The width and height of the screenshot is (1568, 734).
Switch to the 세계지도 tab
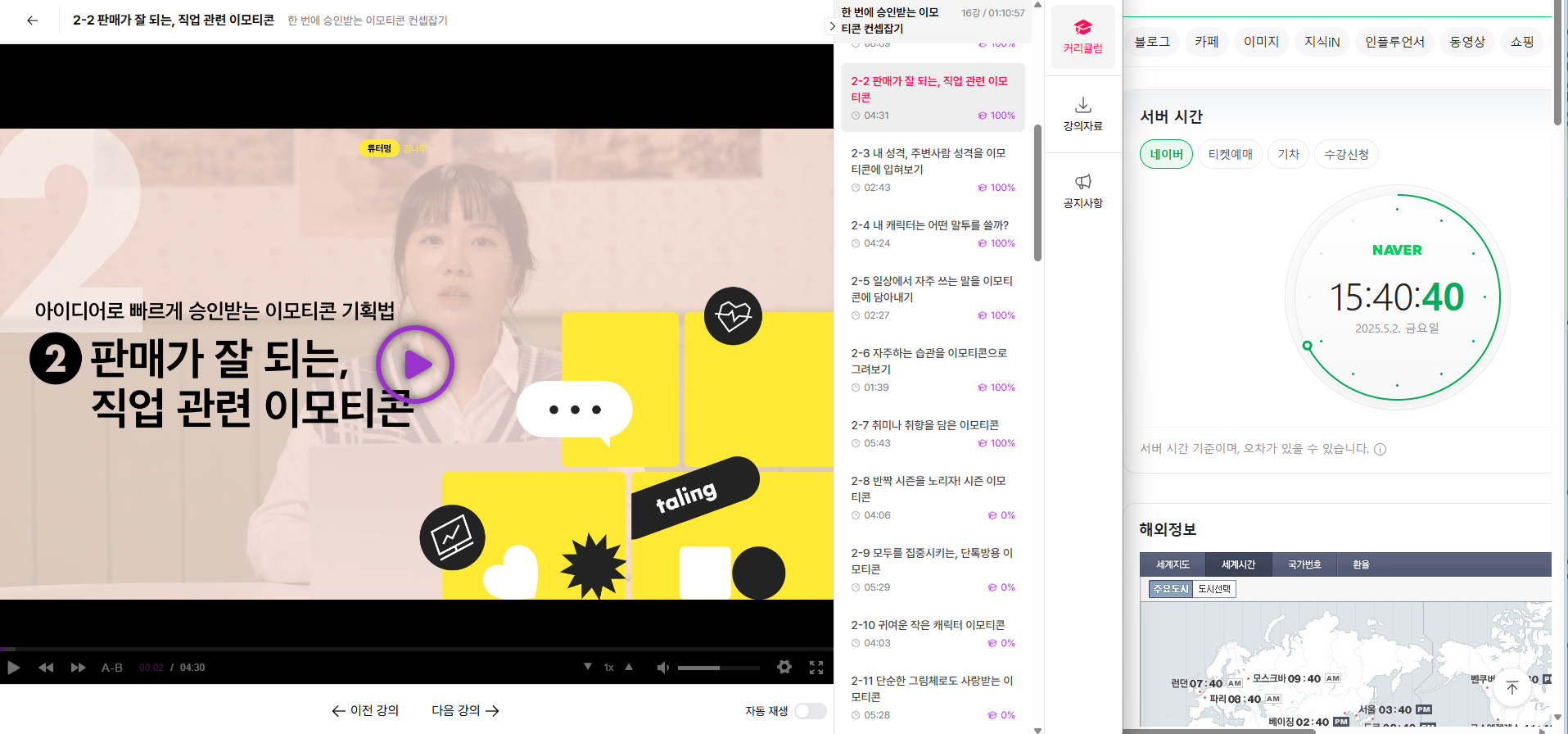pos(1173,564)
